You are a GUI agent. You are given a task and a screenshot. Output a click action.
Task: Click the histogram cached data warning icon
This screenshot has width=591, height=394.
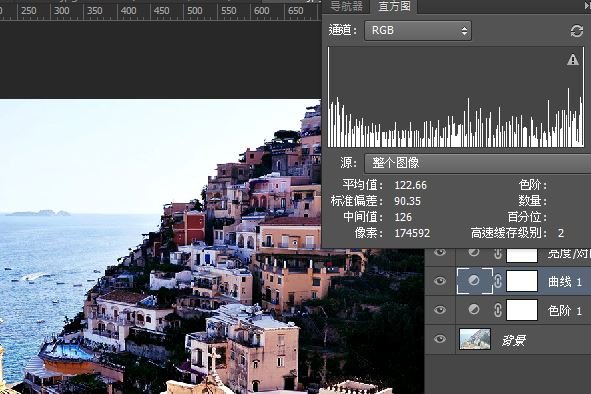click(573, 60)
